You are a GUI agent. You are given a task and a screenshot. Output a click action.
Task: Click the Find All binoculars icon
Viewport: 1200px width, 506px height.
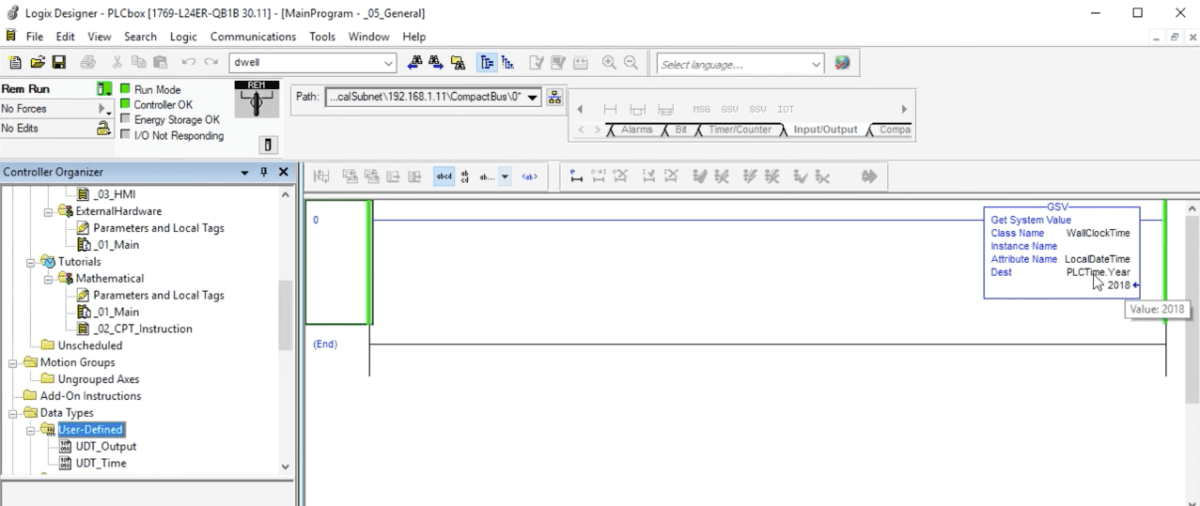pos(458,63)
